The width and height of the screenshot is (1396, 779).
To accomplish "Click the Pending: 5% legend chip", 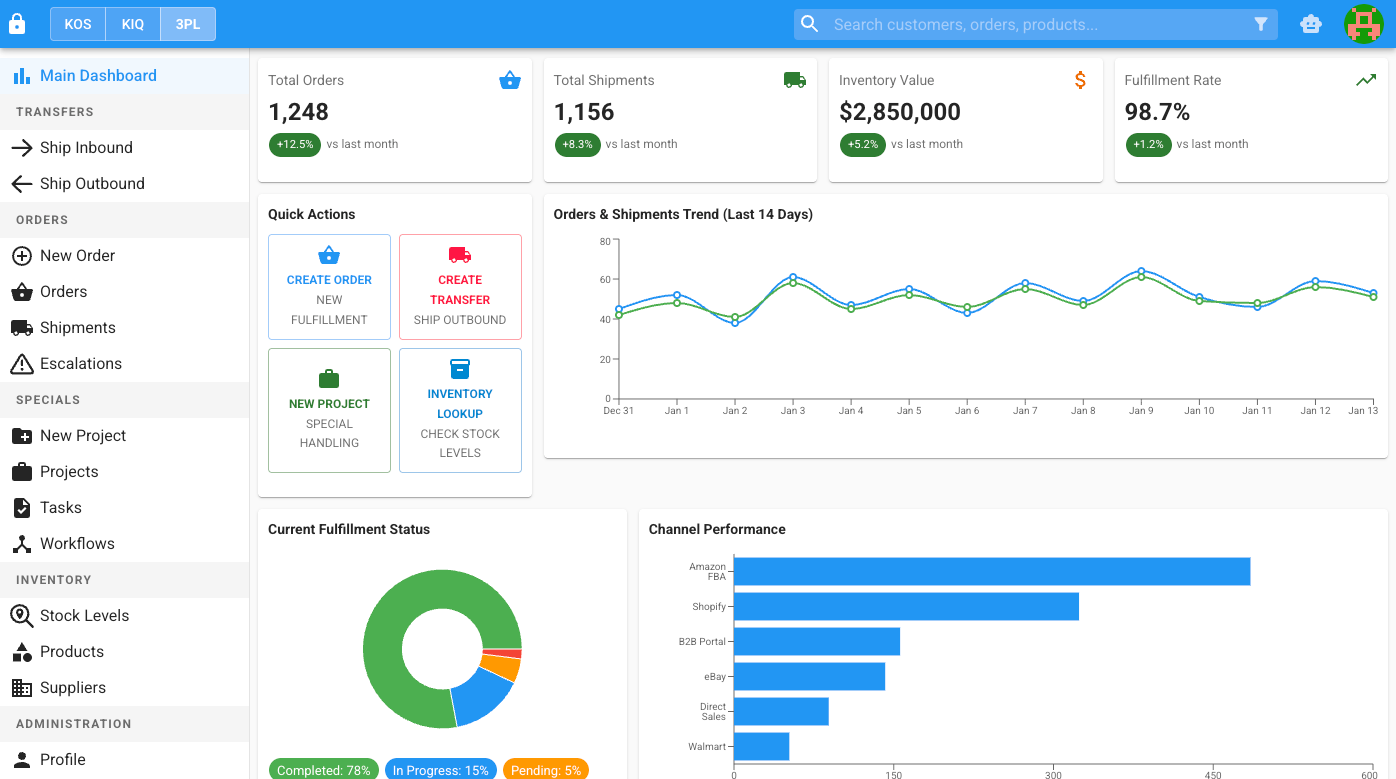I will 546,770.
